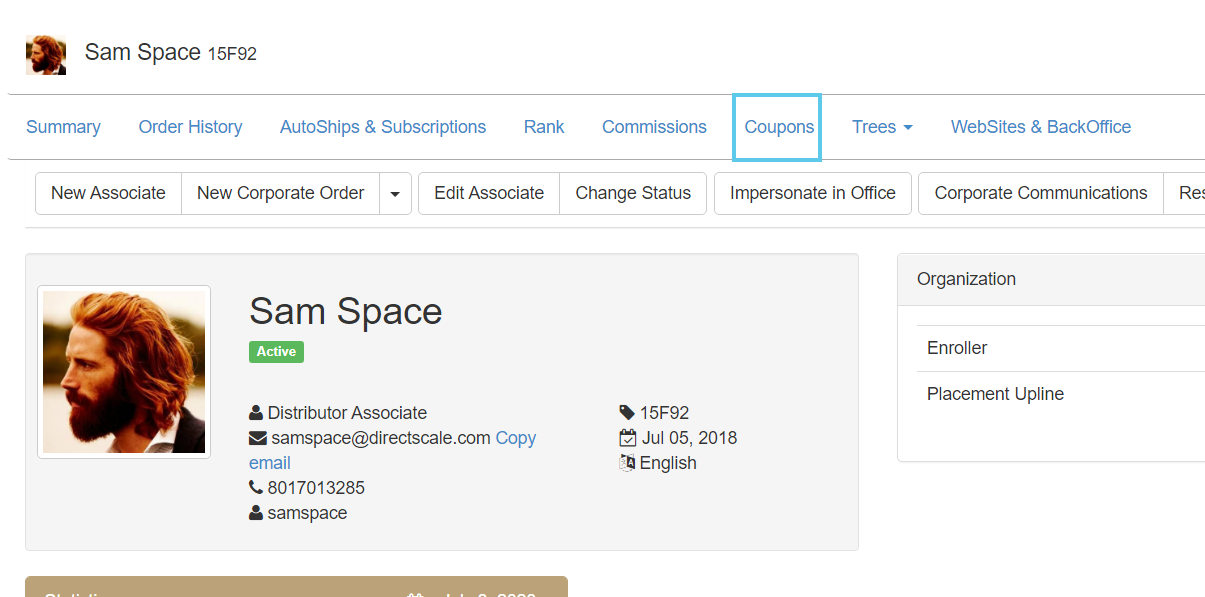Expand the New Corporate Order dropdown arrow

[395, 194]
